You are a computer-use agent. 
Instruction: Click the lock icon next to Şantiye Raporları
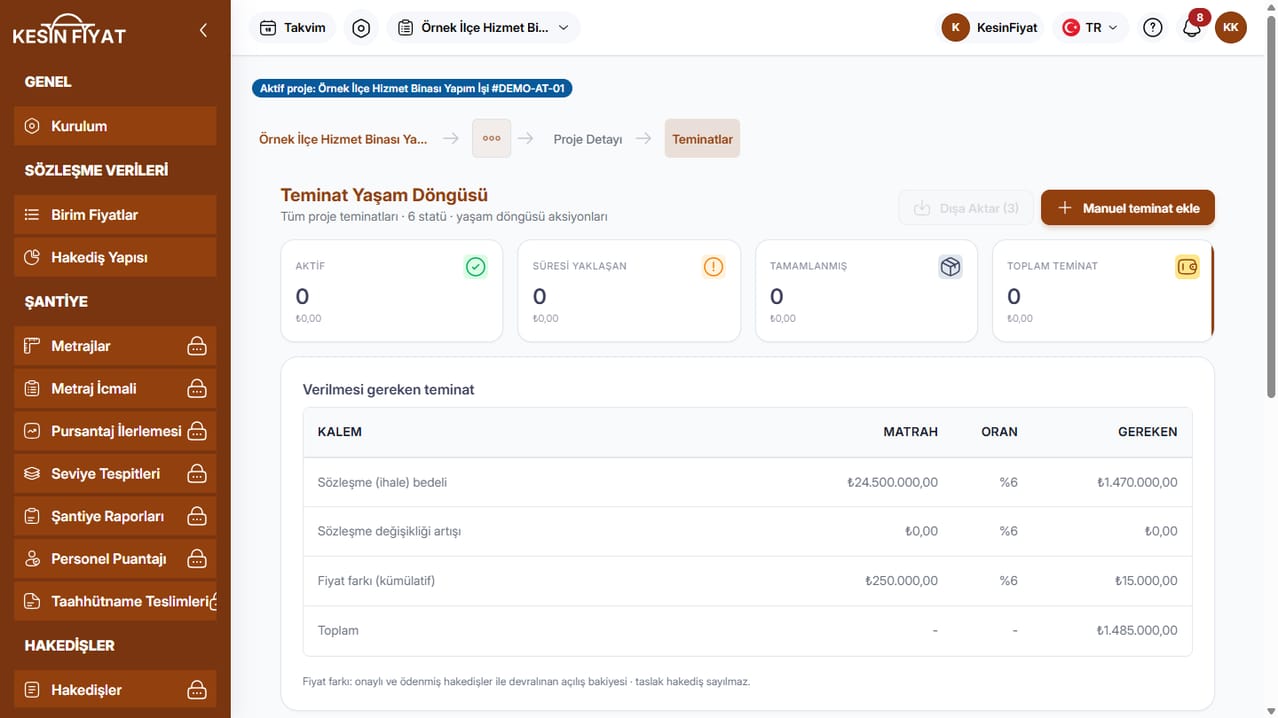pyautogui.click(x=197, y=517)
